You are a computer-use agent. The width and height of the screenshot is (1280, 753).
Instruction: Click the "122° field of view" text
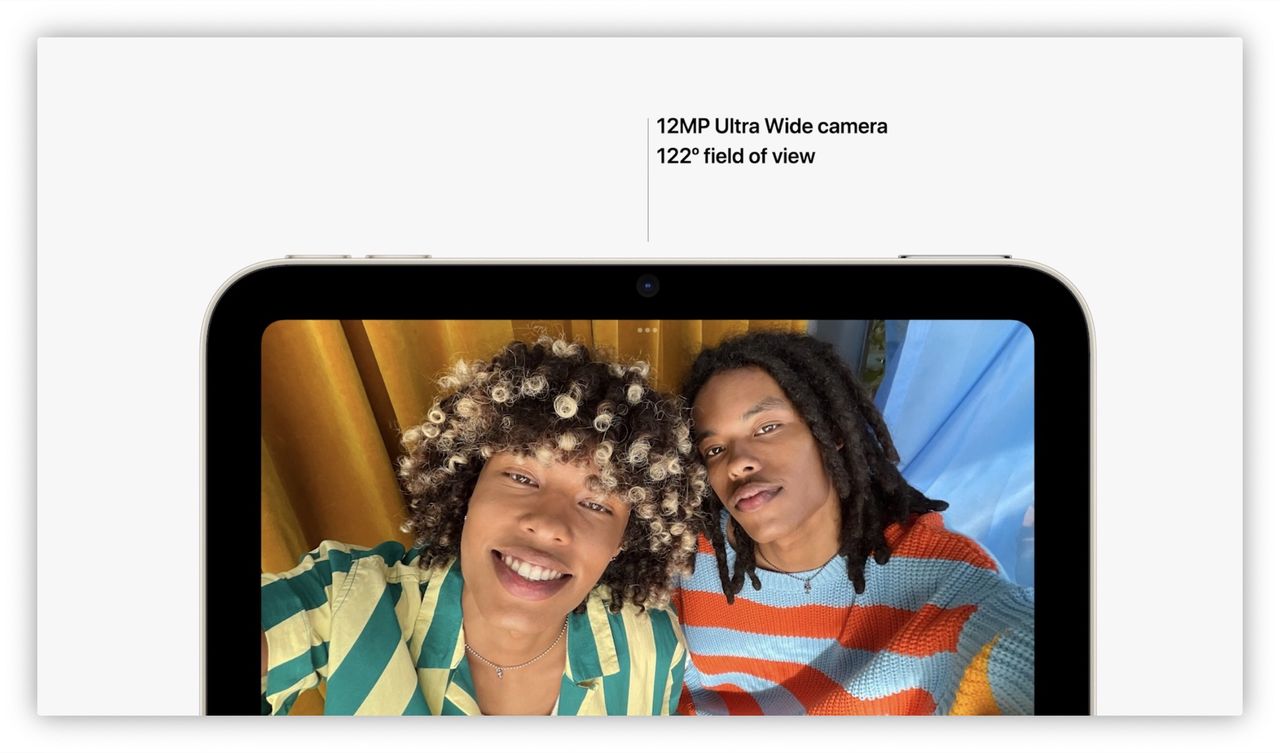click(x=735, y=156)
